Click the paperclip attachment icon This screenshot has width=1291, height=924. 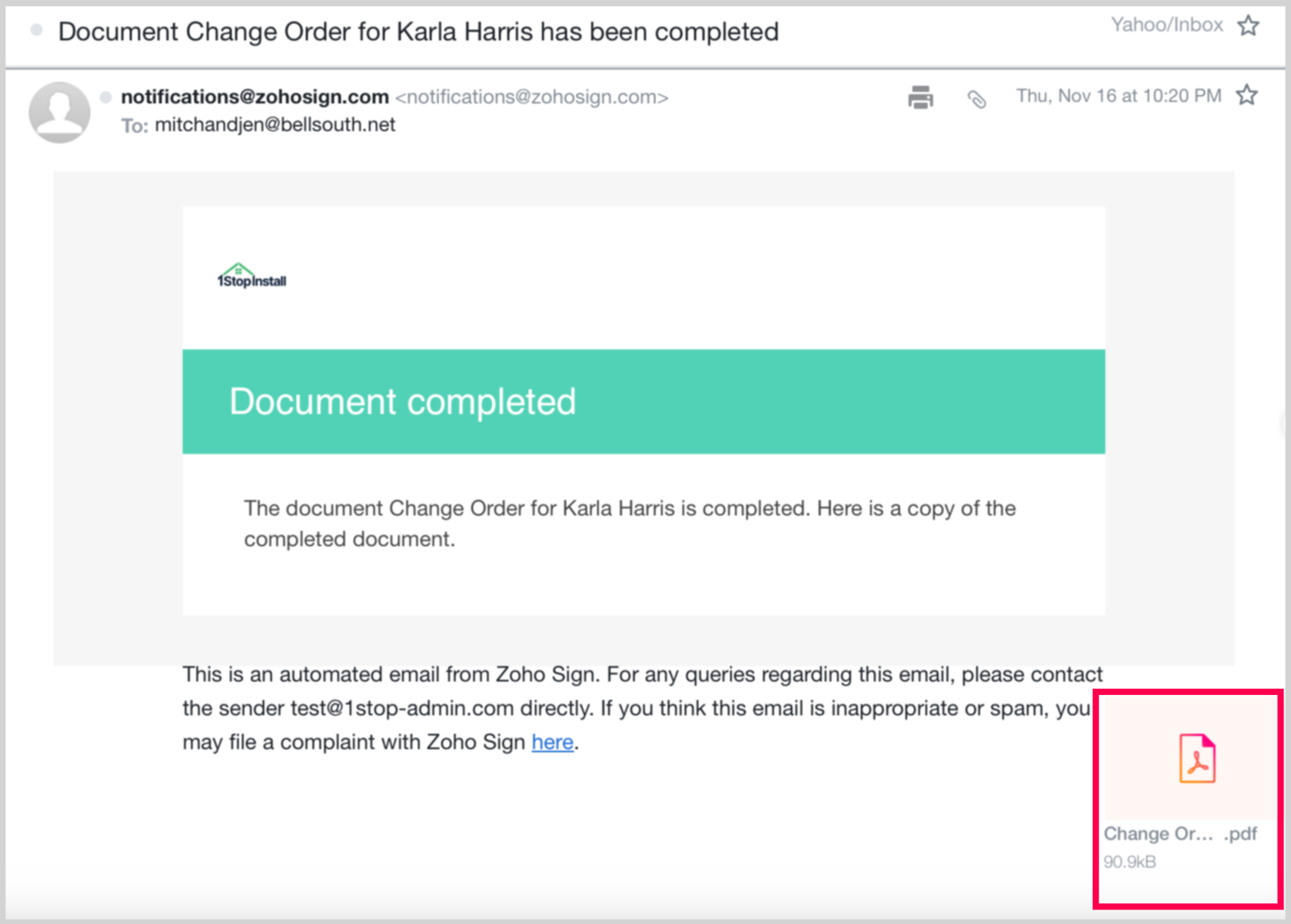pos(977,98)
